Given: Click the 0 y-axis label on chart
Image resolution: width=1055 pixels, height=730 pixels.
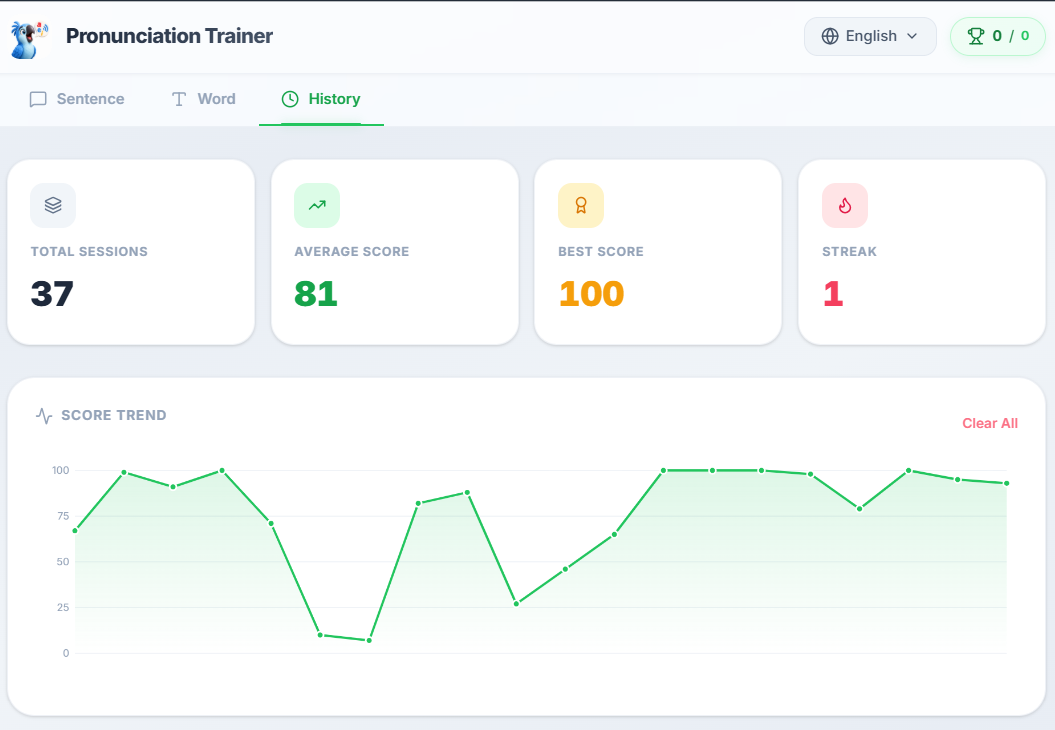Looking at the screenshot, I should [66, 653].
